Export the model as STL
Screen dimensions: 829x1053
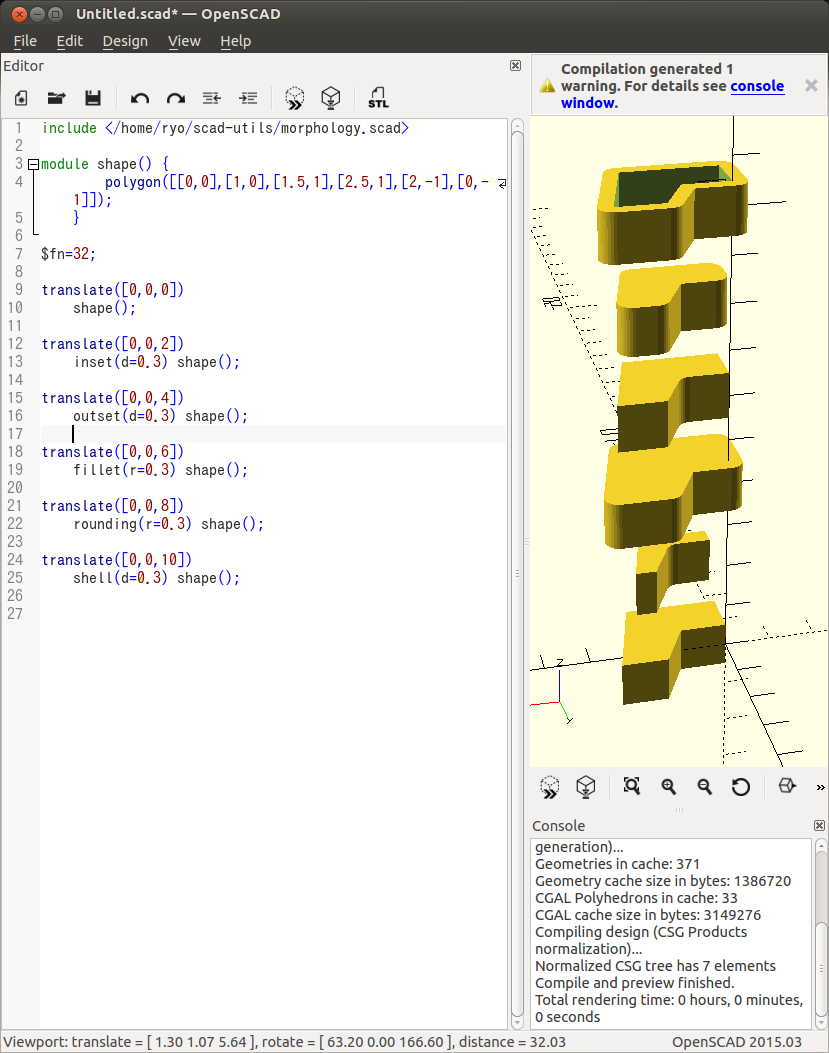click(x=378, y=97)
